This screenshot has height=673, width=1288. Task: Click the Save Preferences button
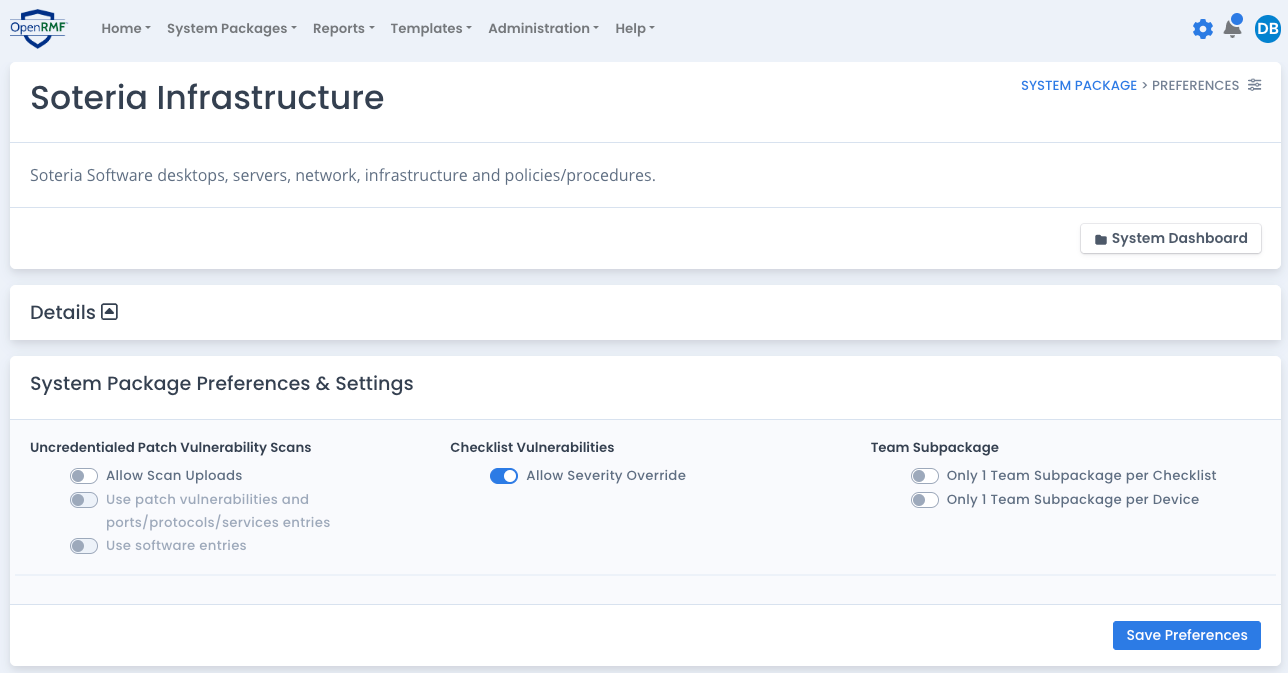[1187, 635]
